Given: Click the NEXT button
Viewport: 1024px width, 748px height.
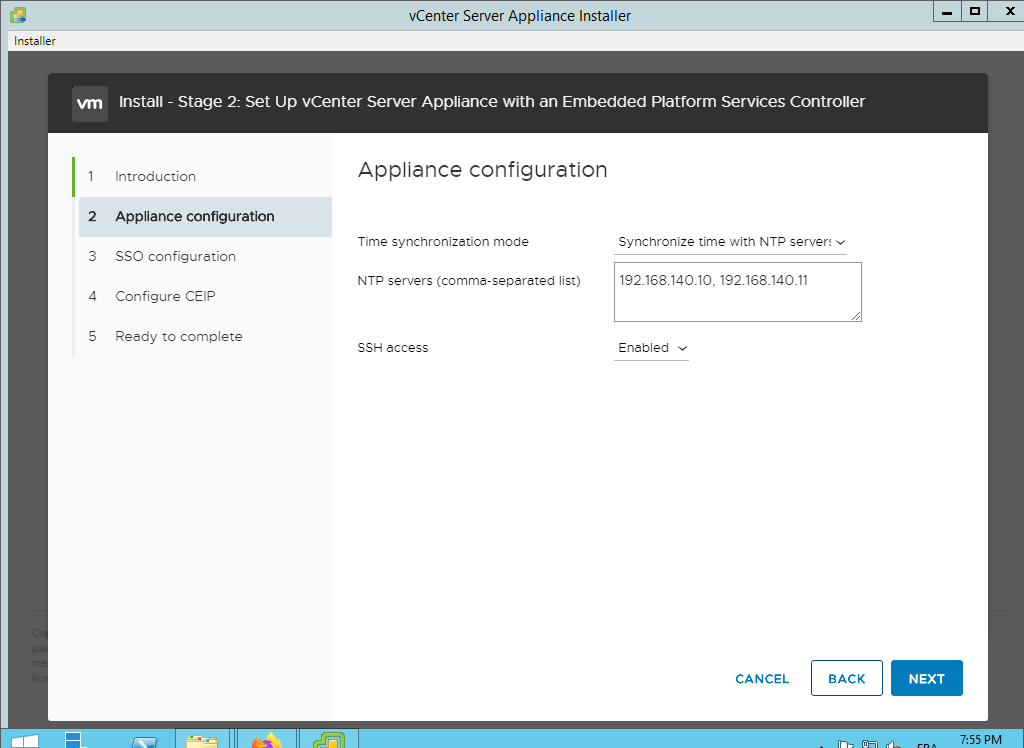Looking at the screenshot, I should (926, 678).
